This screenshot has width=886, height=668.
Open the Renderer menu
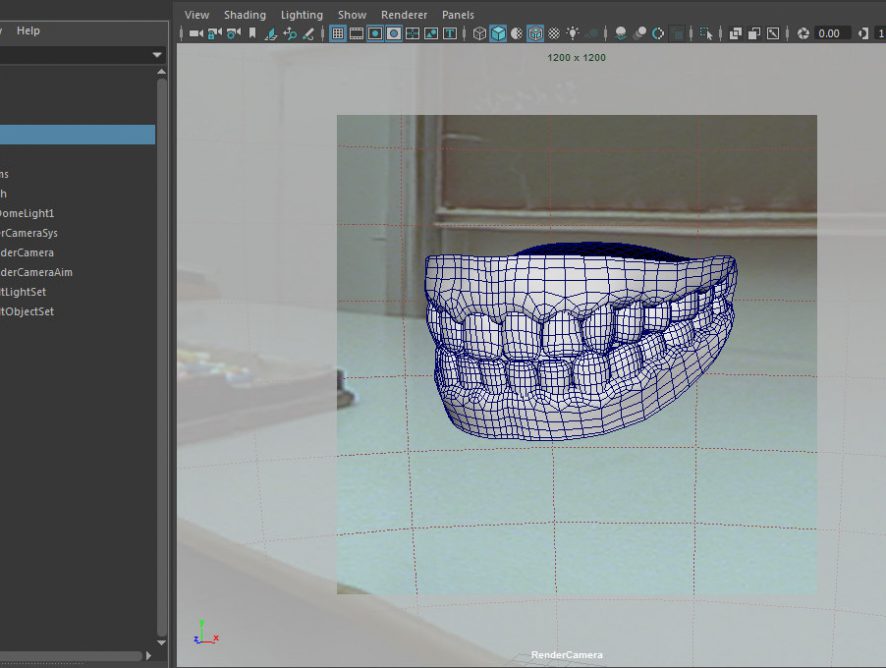click(404, 15)
